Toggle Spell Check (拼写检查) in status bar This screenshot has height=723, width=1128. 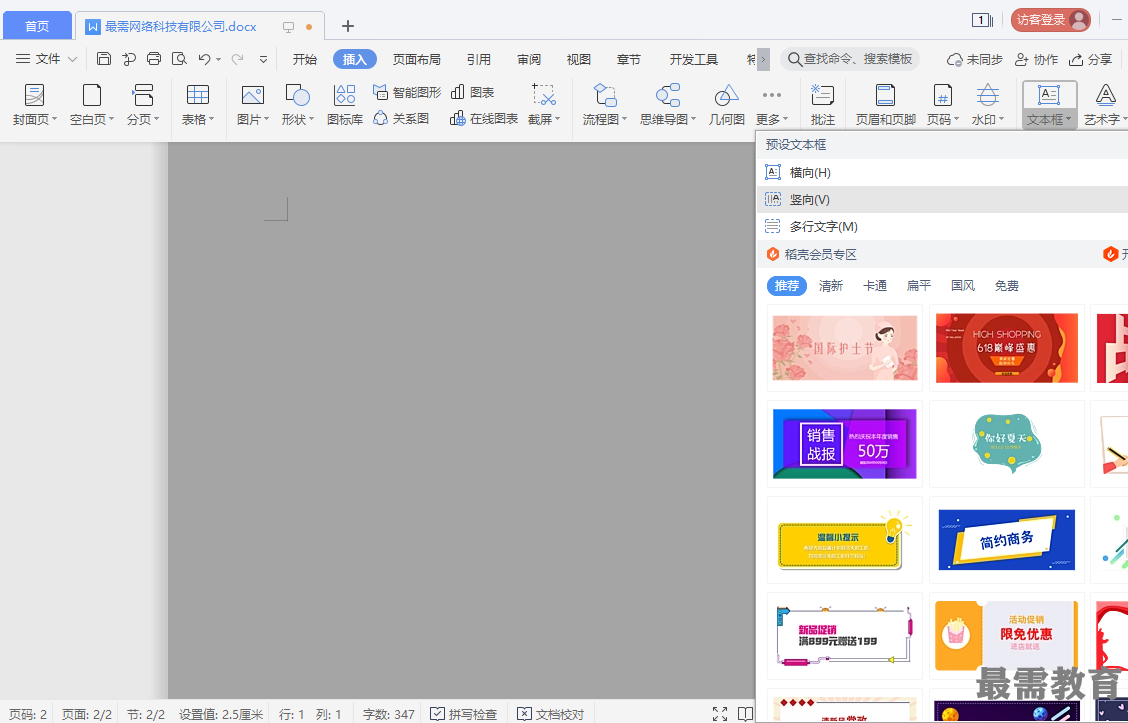click(x=464, y=714)
